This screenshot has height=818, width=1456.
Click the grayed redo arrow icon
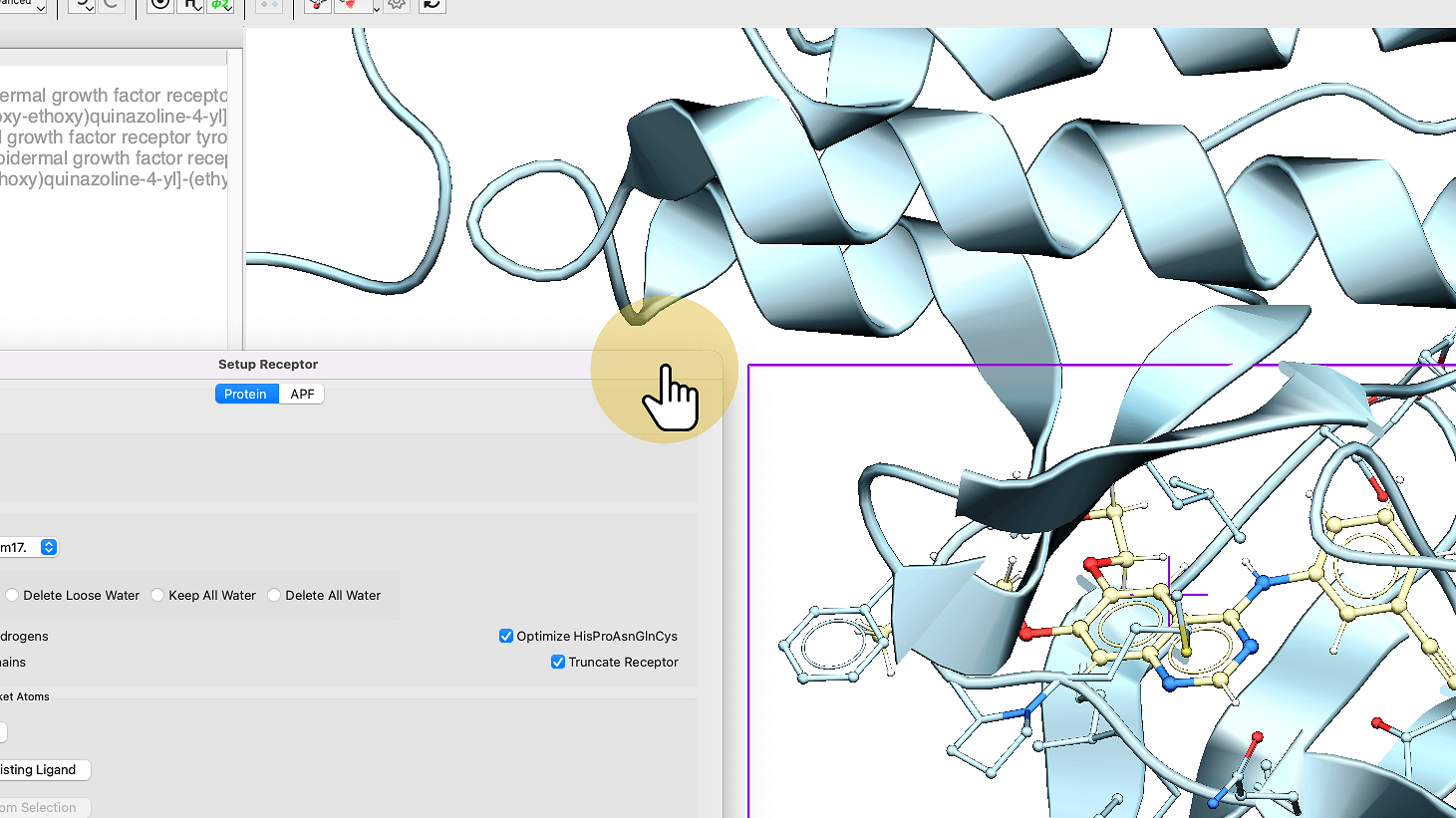point(112,5)
